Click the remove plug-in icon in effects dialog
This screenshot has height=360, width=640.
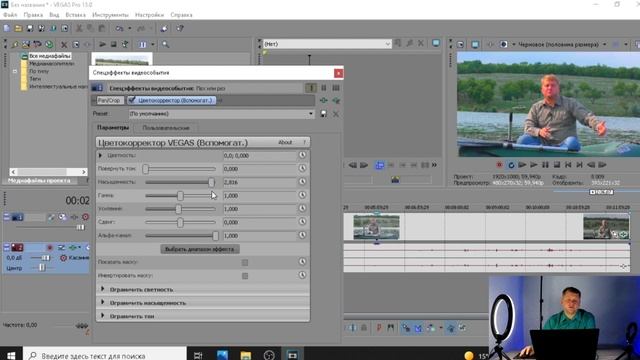pos(336,100)
